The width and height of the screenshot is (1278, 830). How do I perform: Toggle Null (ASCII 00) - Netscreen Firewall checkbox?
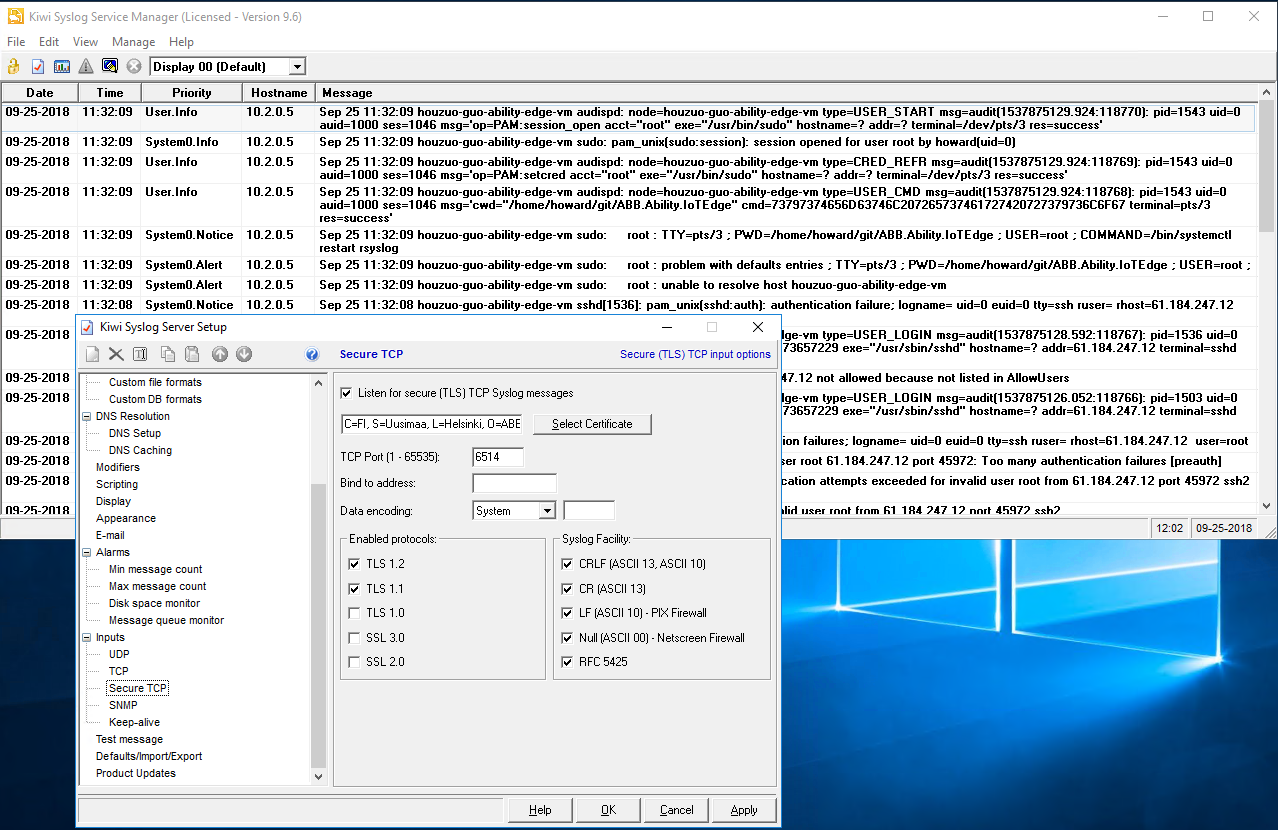[x=568, y=638]
